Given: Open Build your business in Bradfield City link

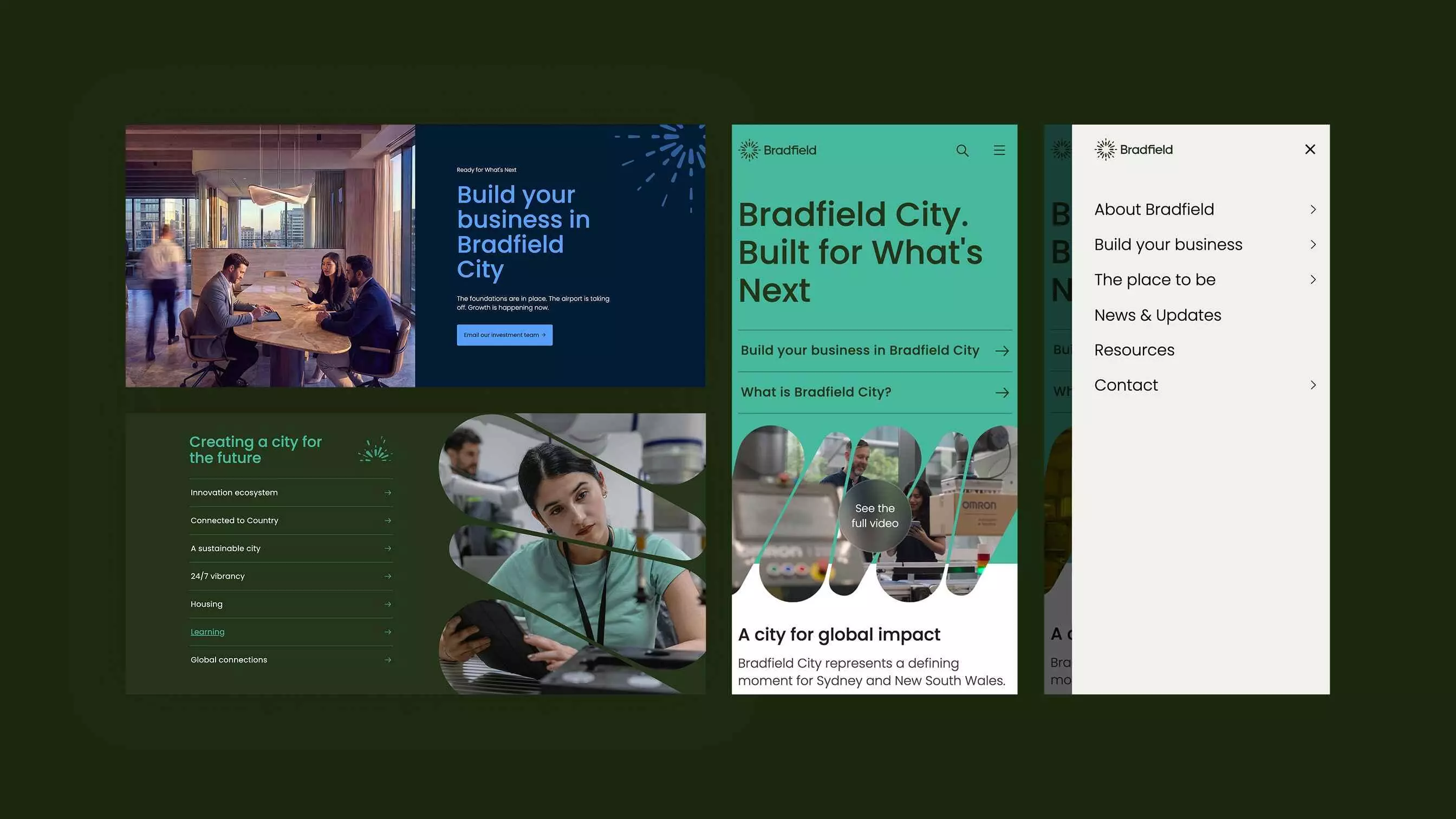Looking at the screenshot, I should tap(859, 350).
